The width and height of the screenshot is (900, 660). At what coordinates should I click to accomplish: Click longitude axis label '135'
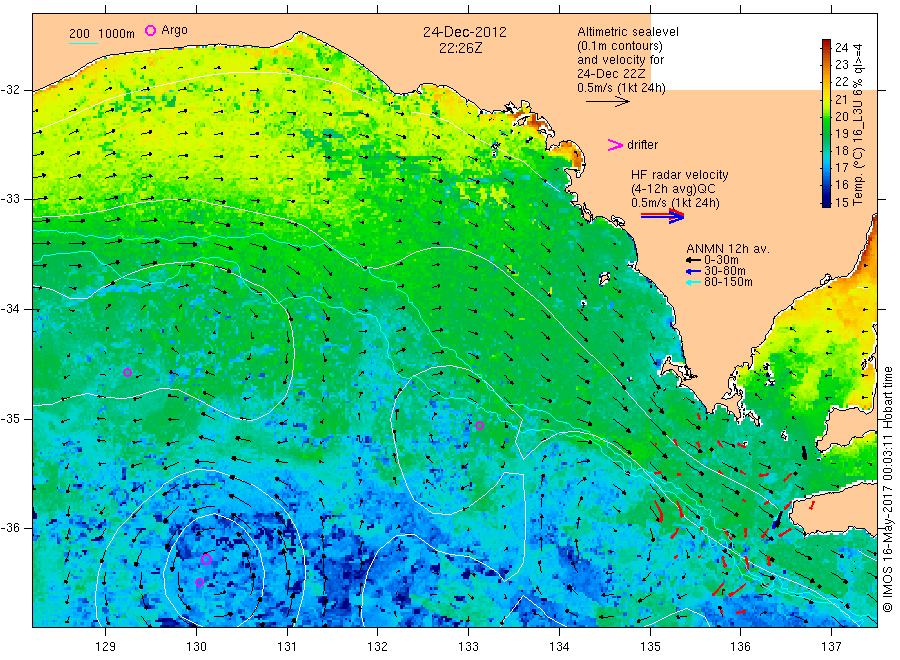(x=650, y=647)
